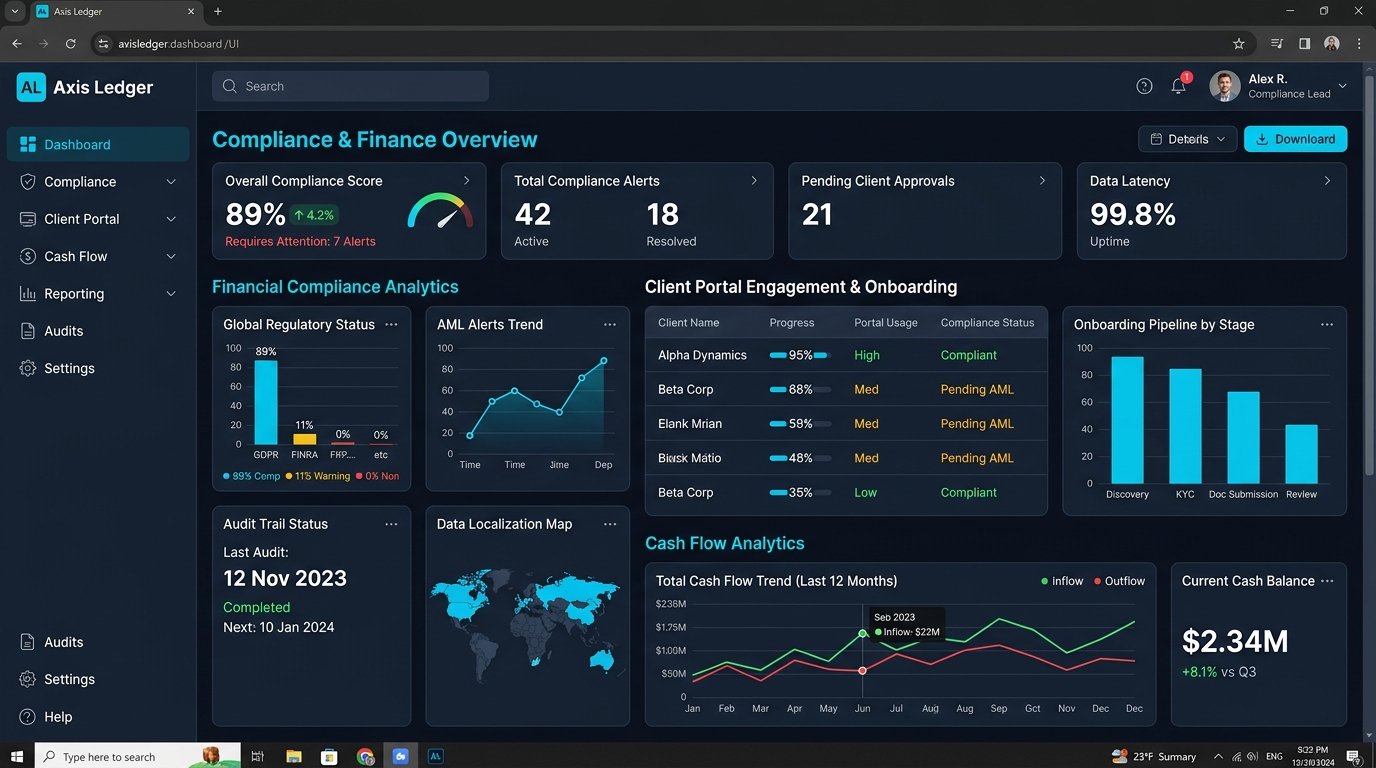Toggle the Inflow legend item

click(1062, 581)
